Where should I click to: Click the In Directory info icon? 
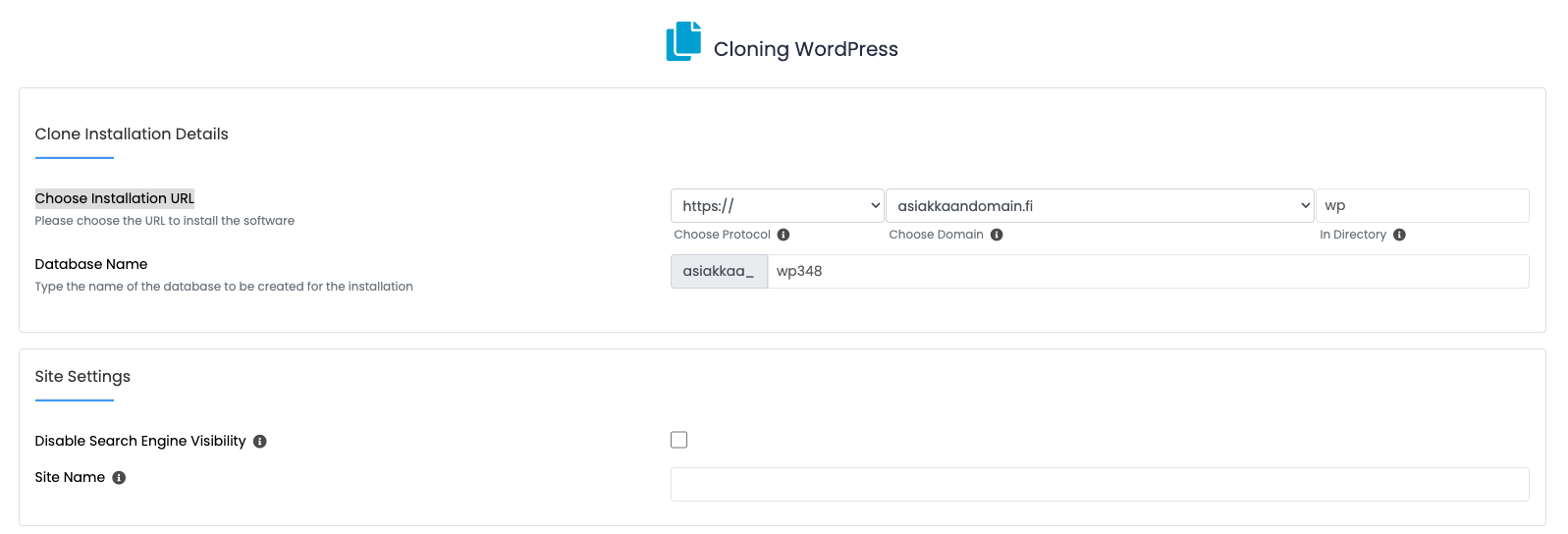[1399, 235]
